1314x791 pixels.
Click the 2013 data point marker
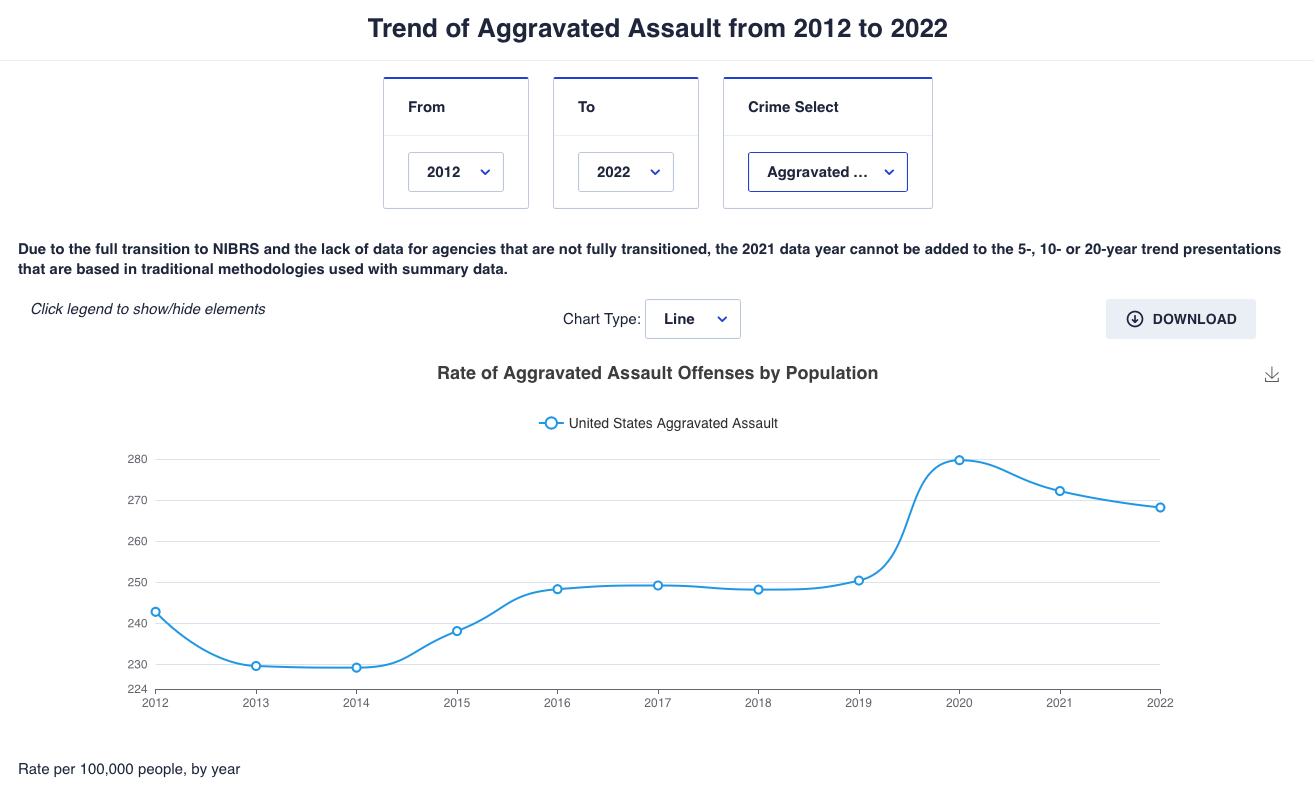coord(256,666)
